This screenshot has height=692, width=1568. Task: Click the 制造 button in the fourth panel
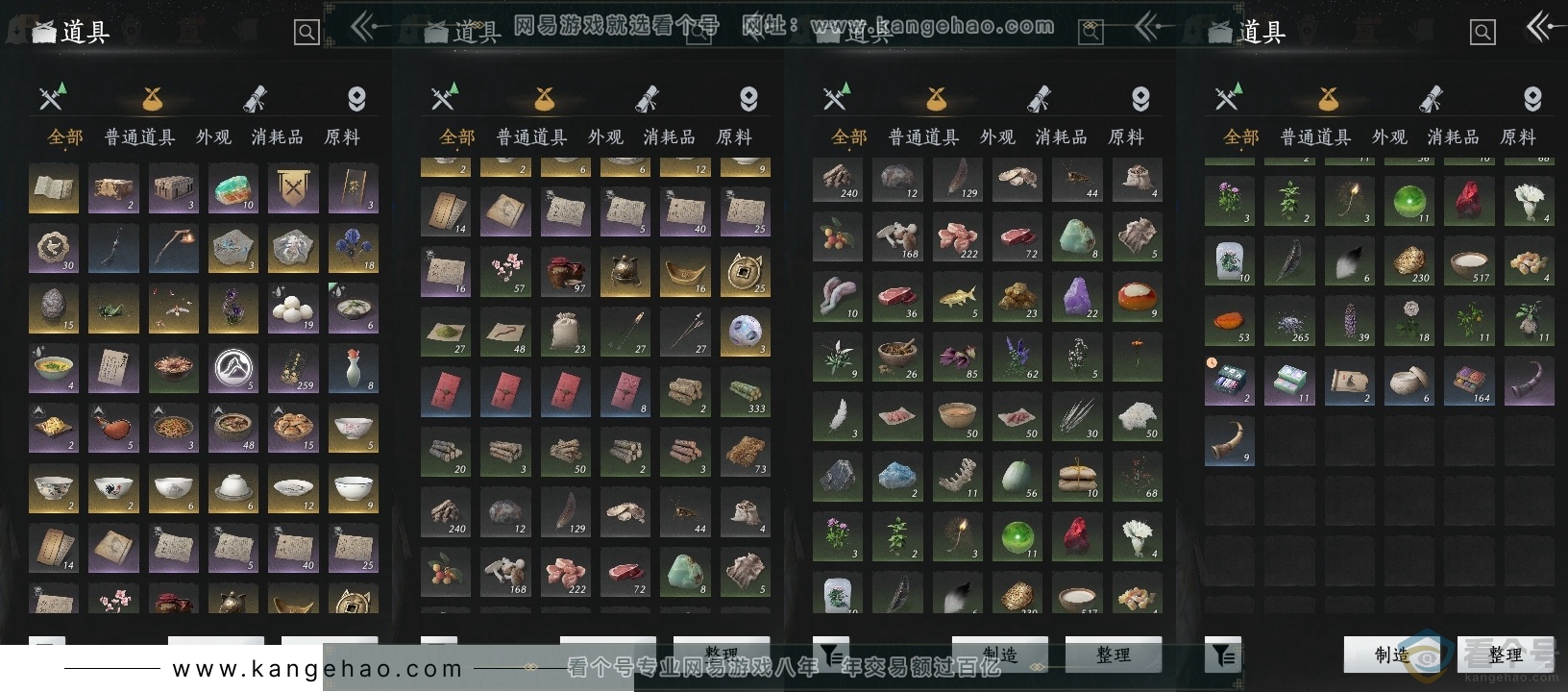coord(1392,655)
